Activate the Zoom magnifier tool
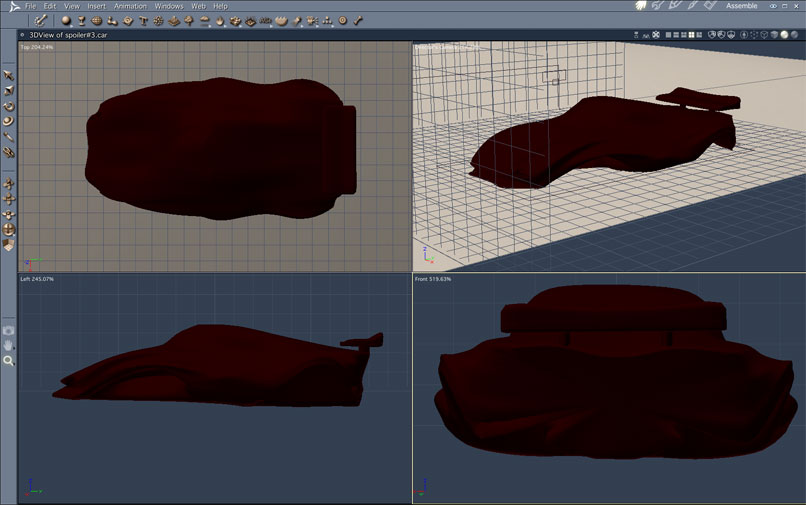 click(x=8, y=361)
